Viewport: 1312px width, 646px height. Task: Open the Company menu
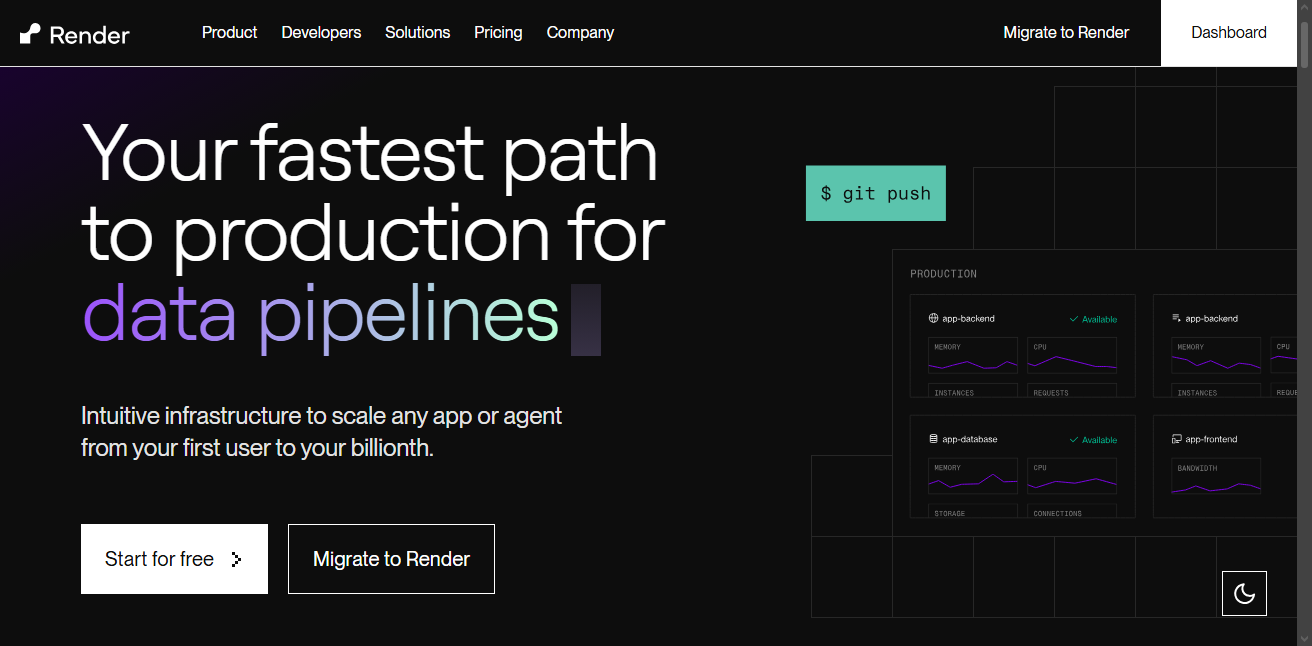[x=580, y=33]
